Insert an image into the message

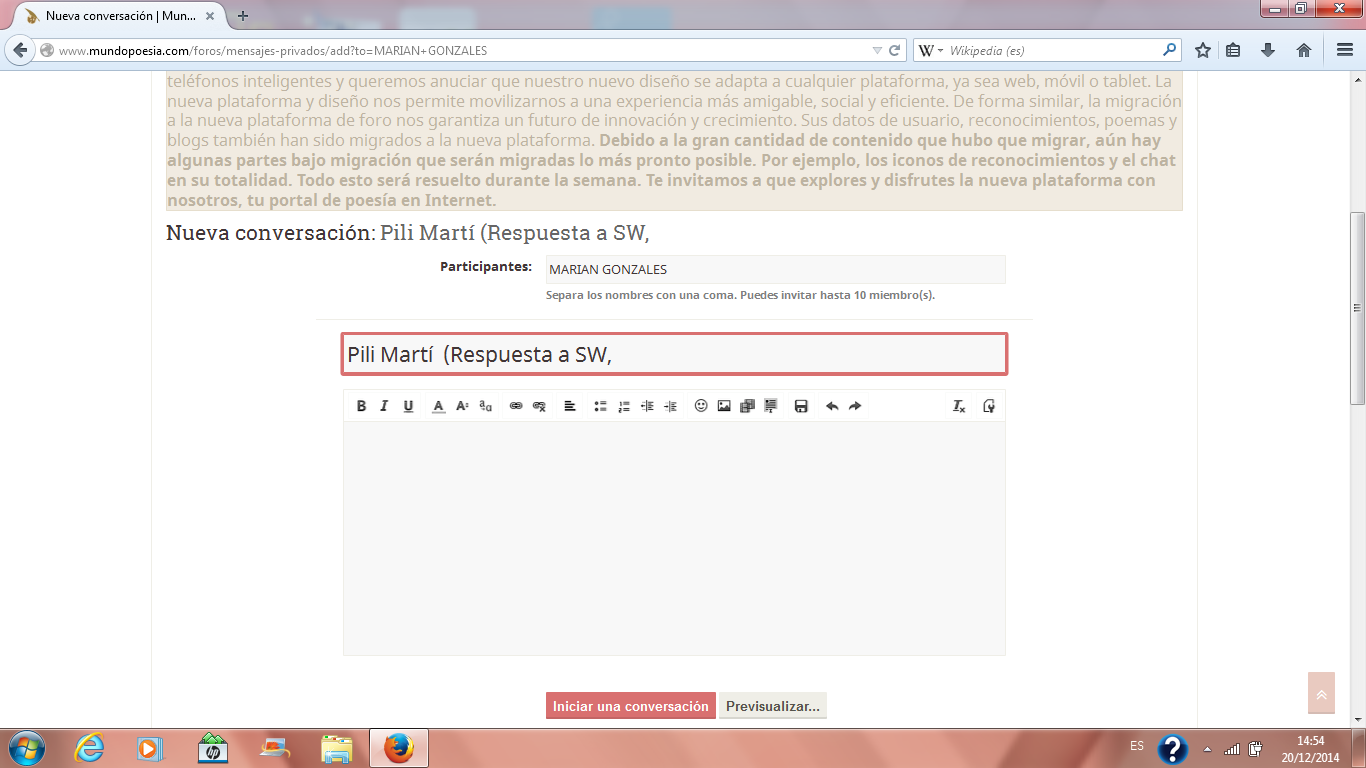click(x=724, y=406)
